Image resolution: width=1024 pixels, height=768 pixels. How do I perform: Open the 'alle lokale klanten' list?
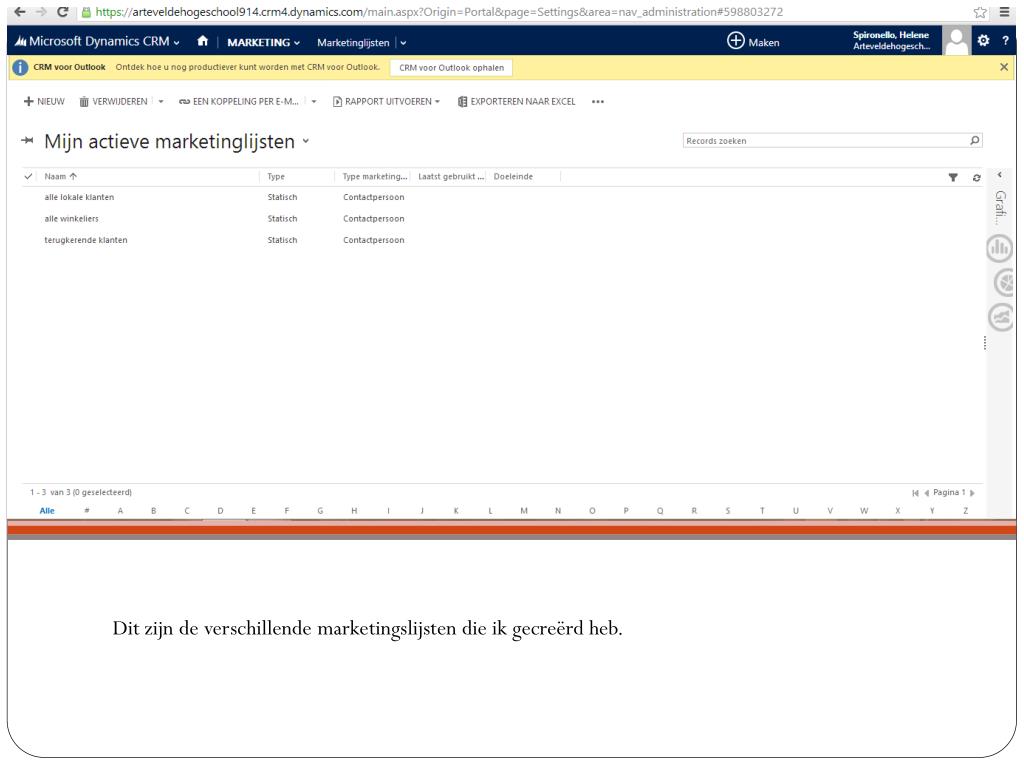point(79,197)
